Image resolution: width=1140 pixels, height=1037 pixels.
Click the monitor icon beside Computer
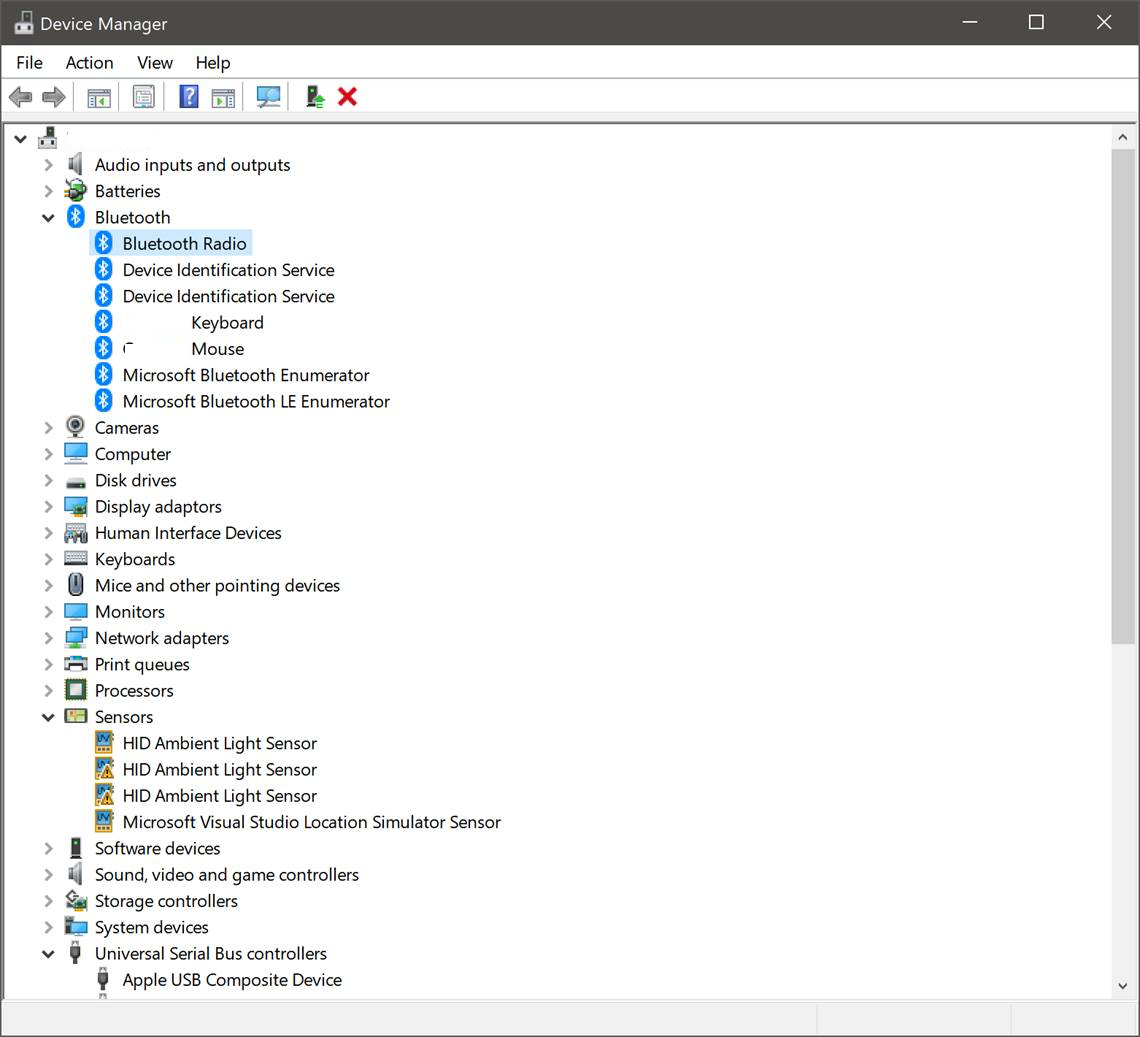point(76,453)
